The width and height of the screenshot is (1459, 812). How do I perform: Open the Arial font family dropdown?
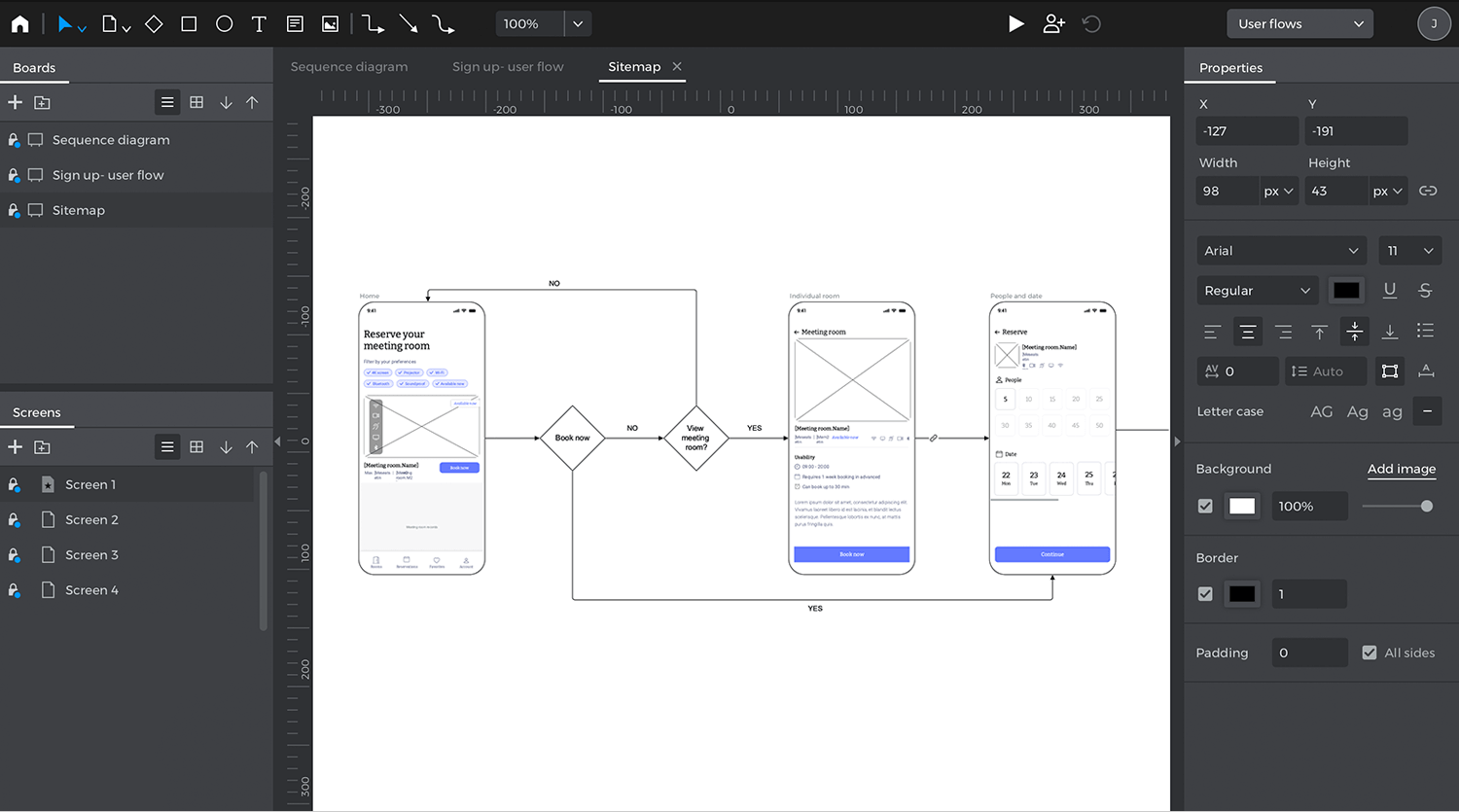[1281, 251]
